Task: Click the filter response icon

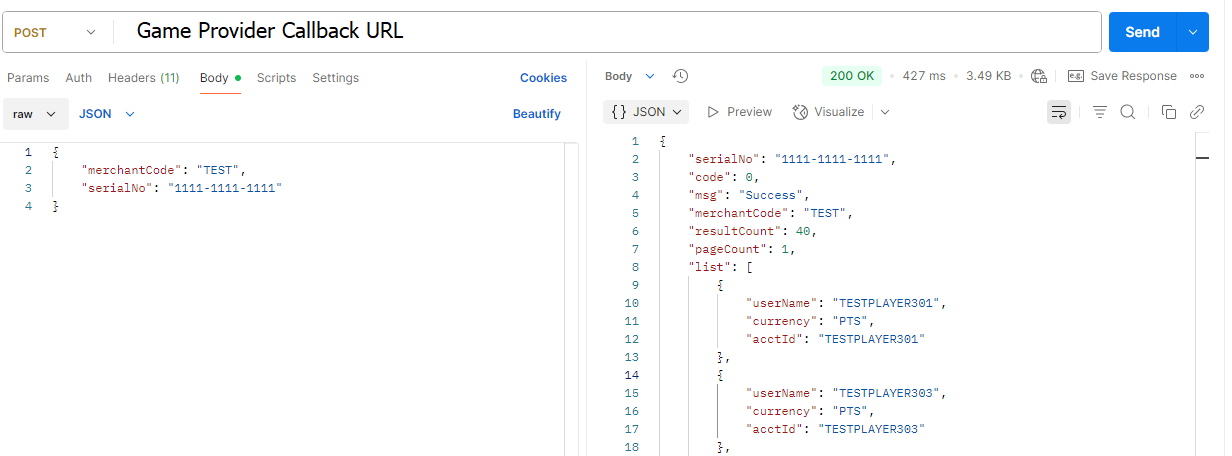Action: click(1099, 112)
